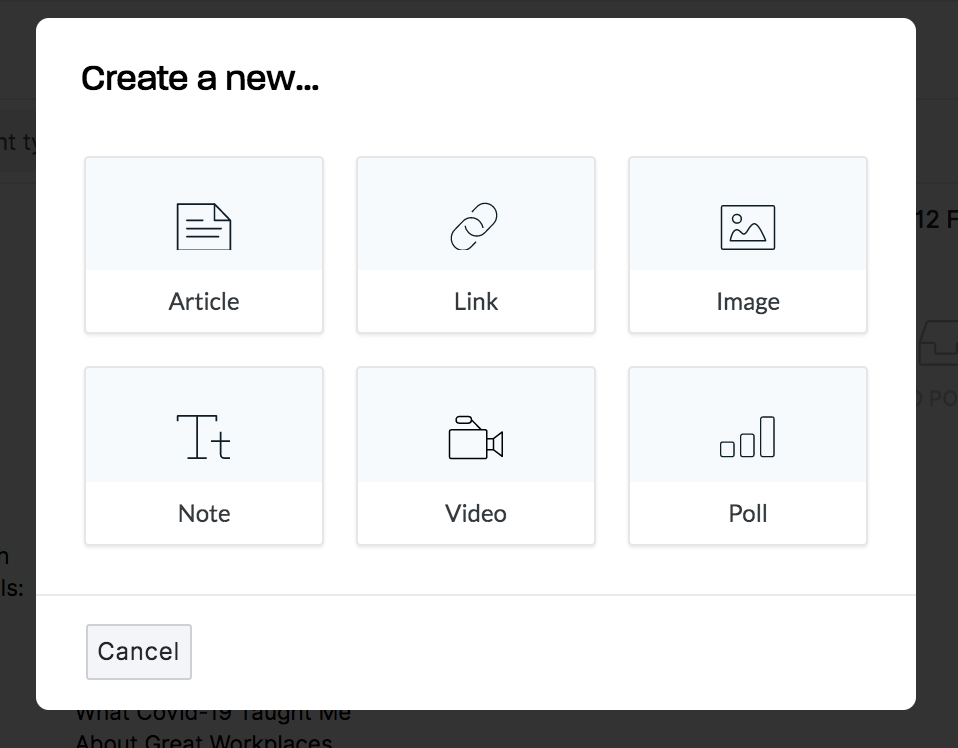The image size is (958, 748).
Task: Click the Video camera icon
Action: click(x=476, y=438)
